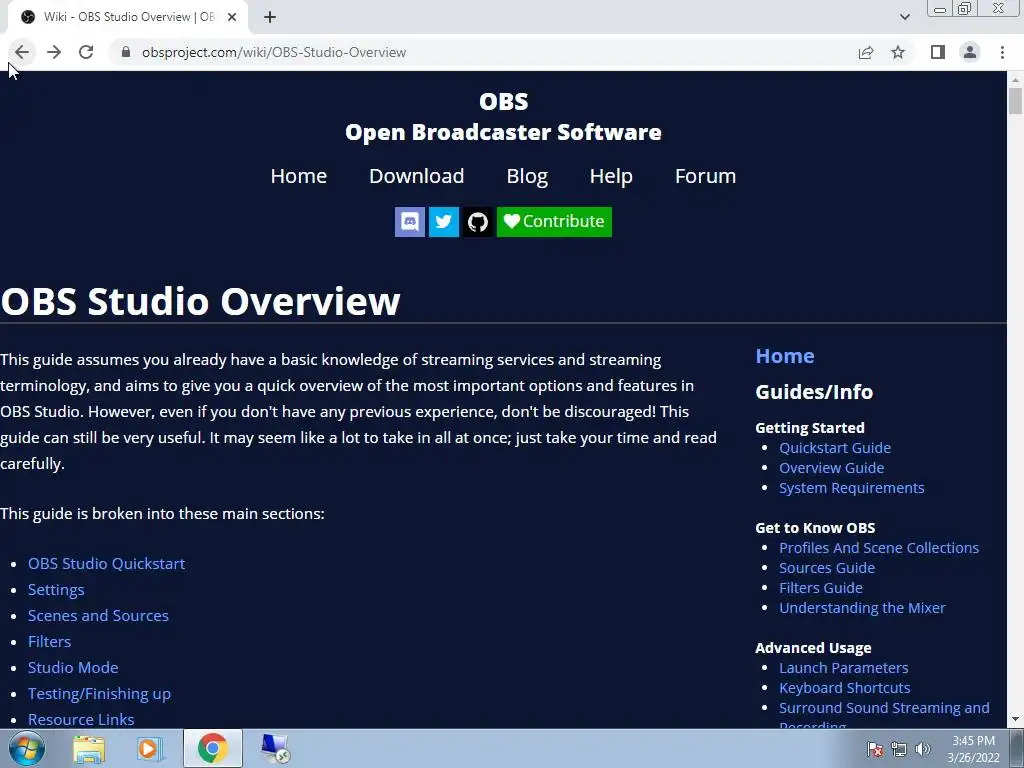Click the volume speaker tray icon
The image size is (1024, 768).
pyautogui.click(x=922, y=749)
